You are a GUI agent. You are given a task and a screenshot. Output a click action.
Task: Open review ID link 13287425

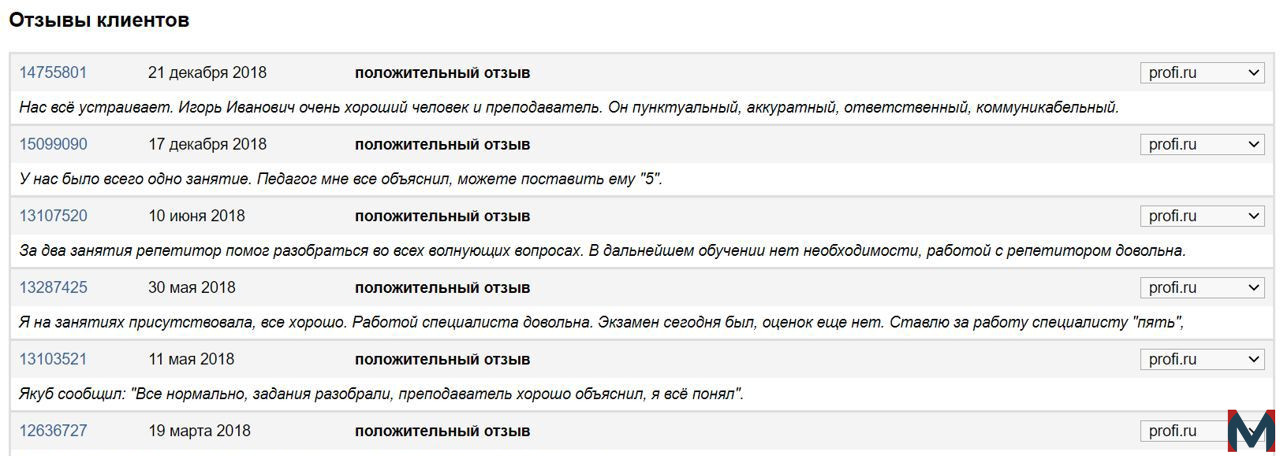53,288
